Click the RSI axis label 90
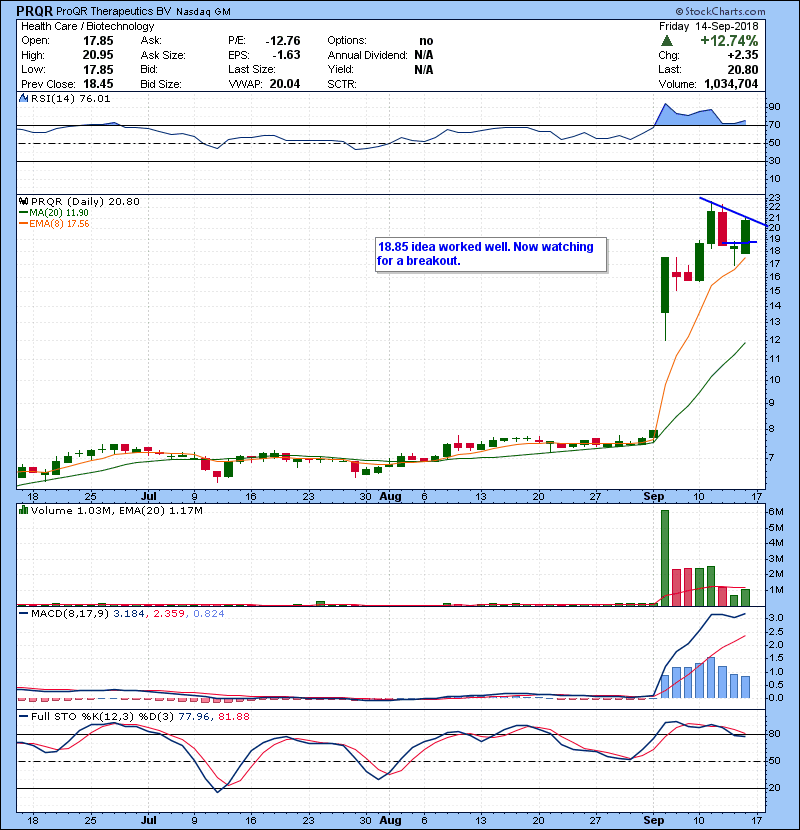Viewport: 800px width, 830px height. tap(774, 107)
